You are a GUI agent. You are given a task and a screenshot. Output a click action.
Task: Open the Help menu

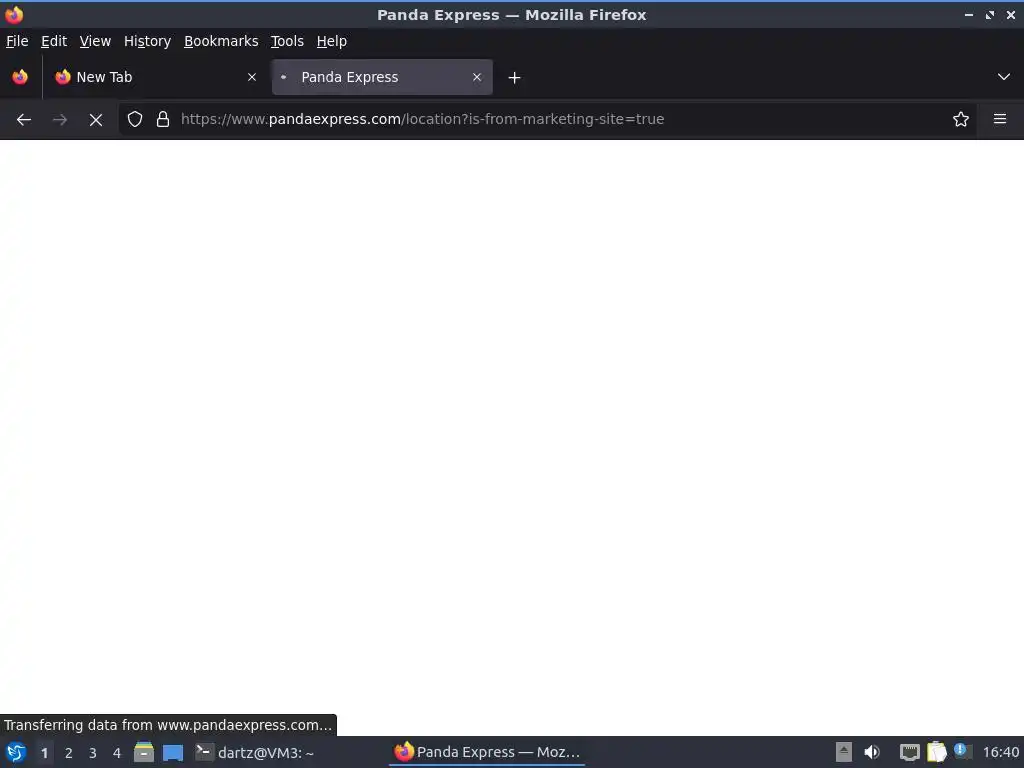point(332,41)
